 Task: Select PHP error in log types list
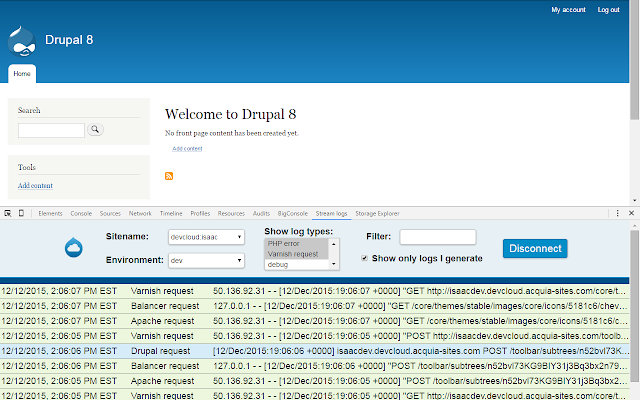297,243
